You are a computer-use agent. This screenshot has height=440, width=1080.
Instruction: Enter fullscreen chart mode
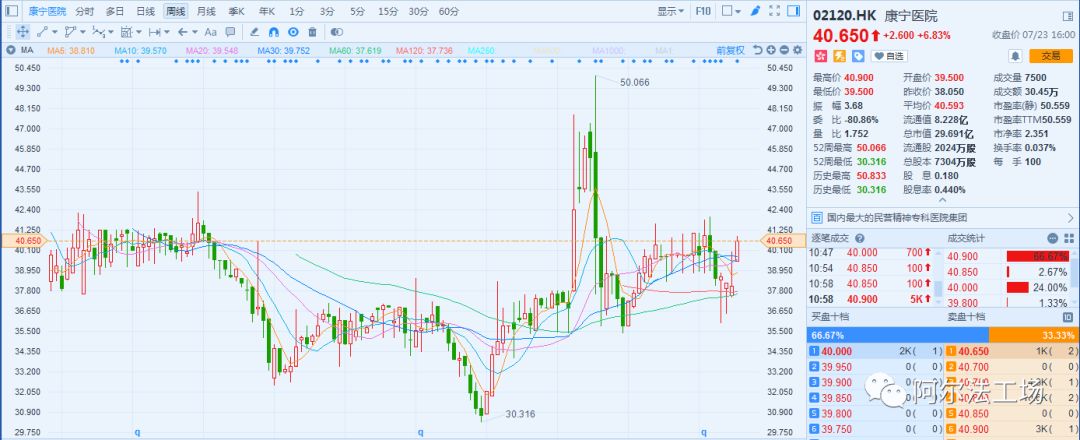tap(774, 11)
